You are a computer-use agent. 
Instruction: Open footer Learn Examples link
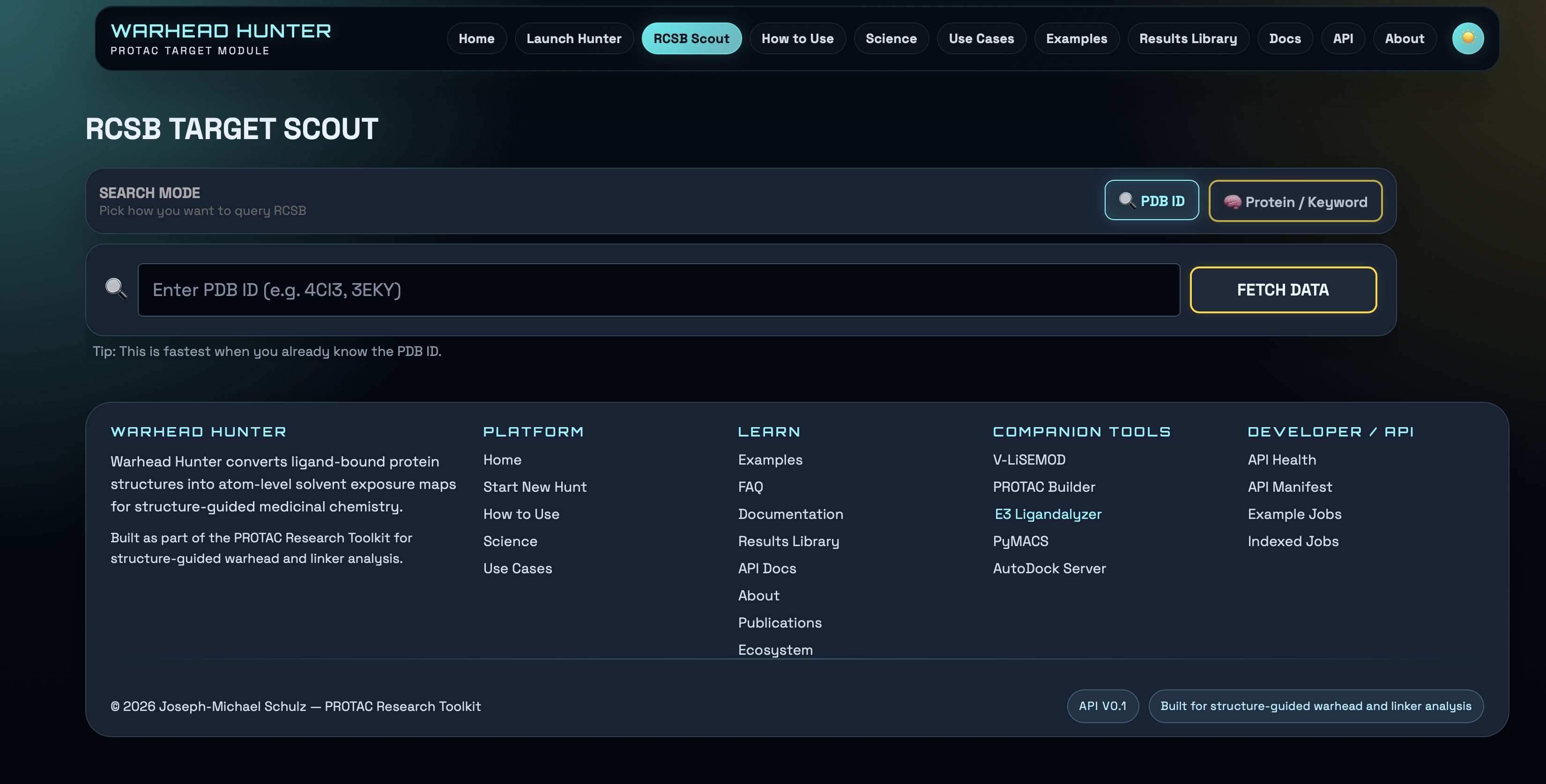point(770,459)
